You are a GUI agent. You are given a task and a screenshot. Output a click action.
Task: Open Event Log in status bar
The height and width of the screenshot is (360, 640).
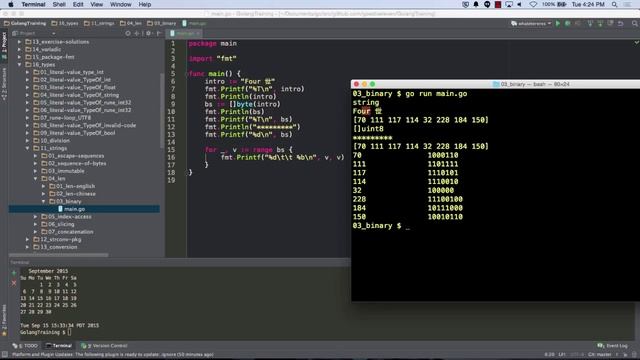coord(612,346)
